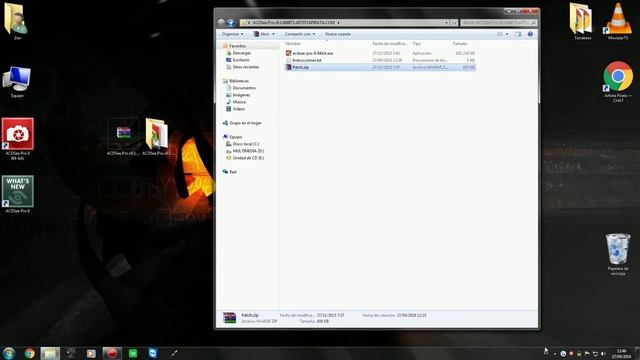The image size is (640, 360).
Task: Click the Patch.zip icon in details pane
Action: (x=229, y=318)
